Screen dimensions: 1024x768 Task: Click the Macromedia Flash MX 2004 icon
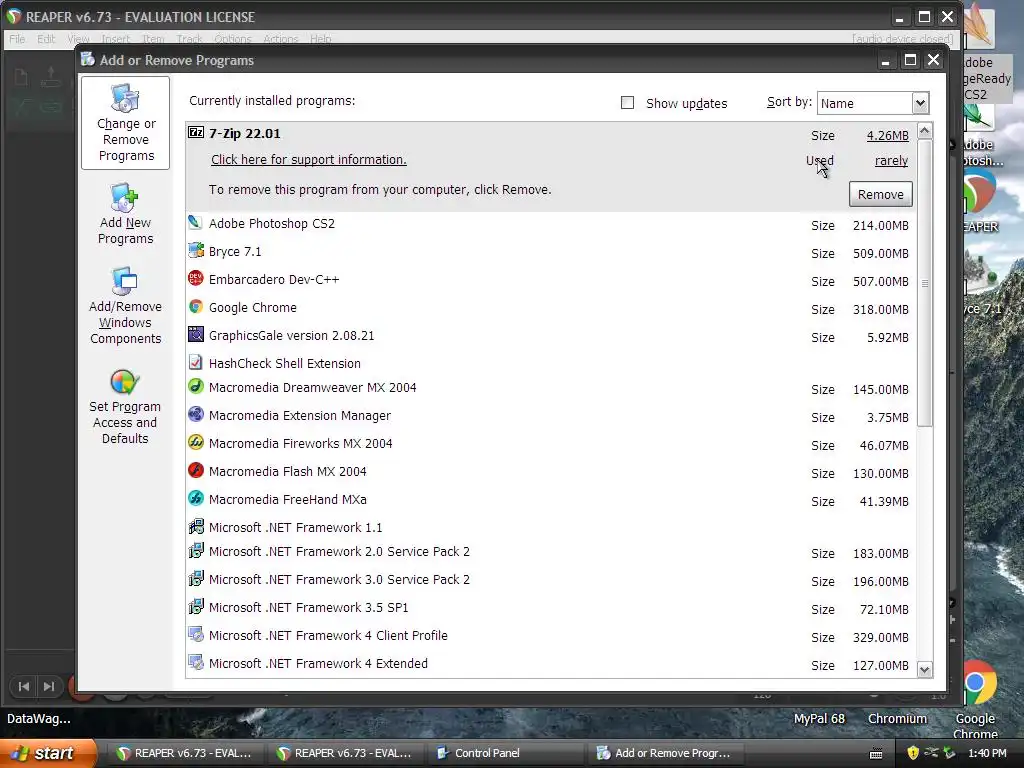pyautogui.click(x=195, y=471)
